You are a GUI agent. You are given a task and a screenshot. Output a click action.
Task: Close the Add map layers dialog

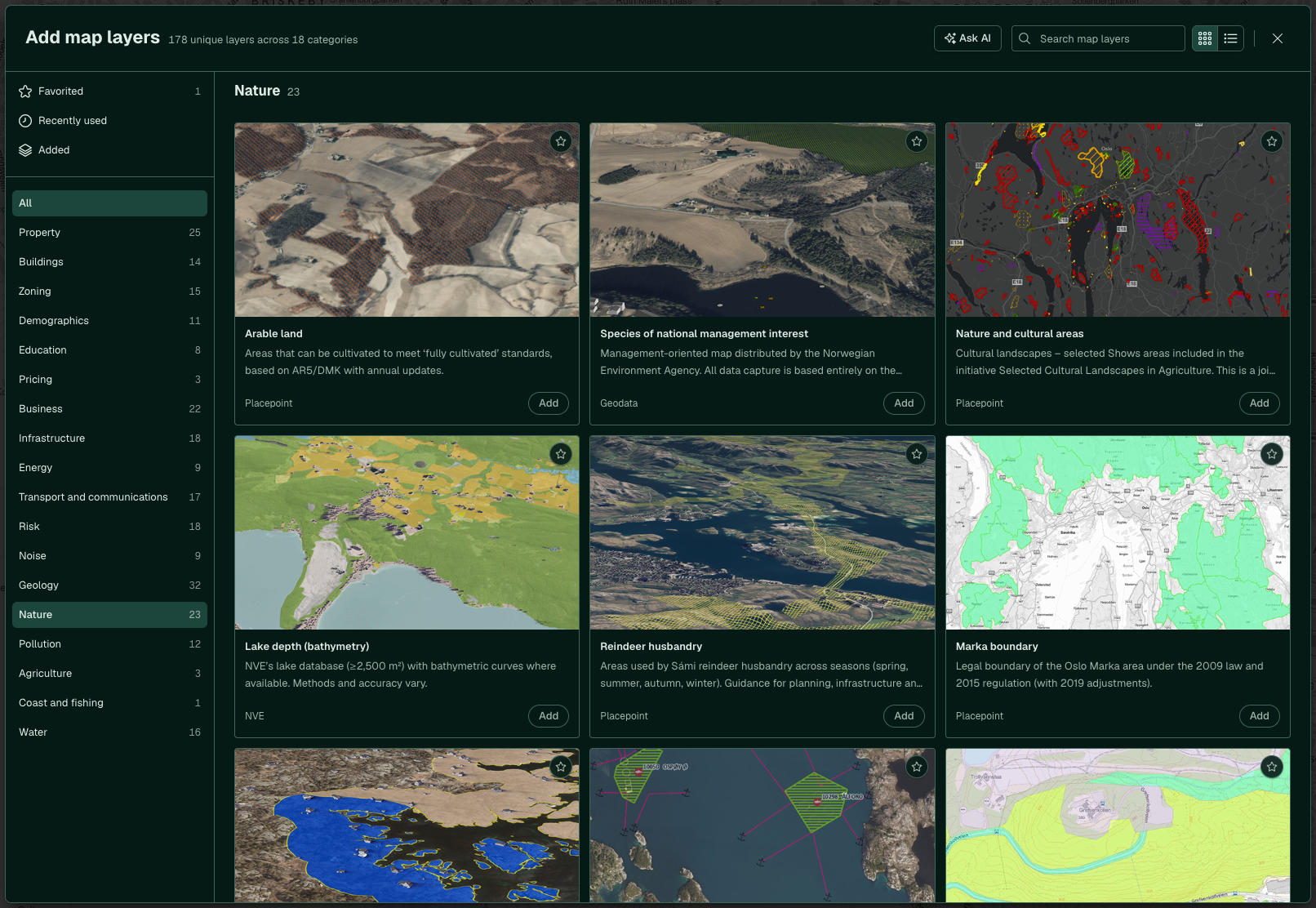[x=1278, y=38]
